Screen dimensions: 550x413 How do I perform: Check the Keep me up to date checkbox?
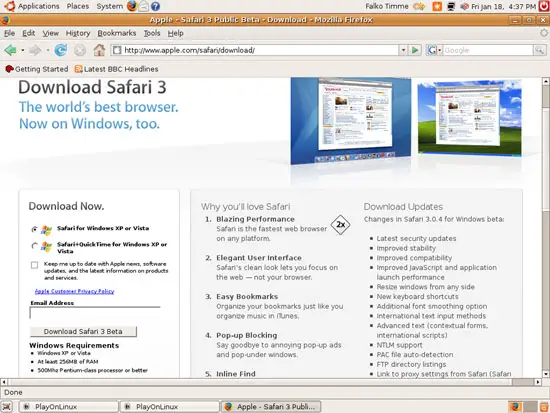pyautogui.click(x=34, y=265)
